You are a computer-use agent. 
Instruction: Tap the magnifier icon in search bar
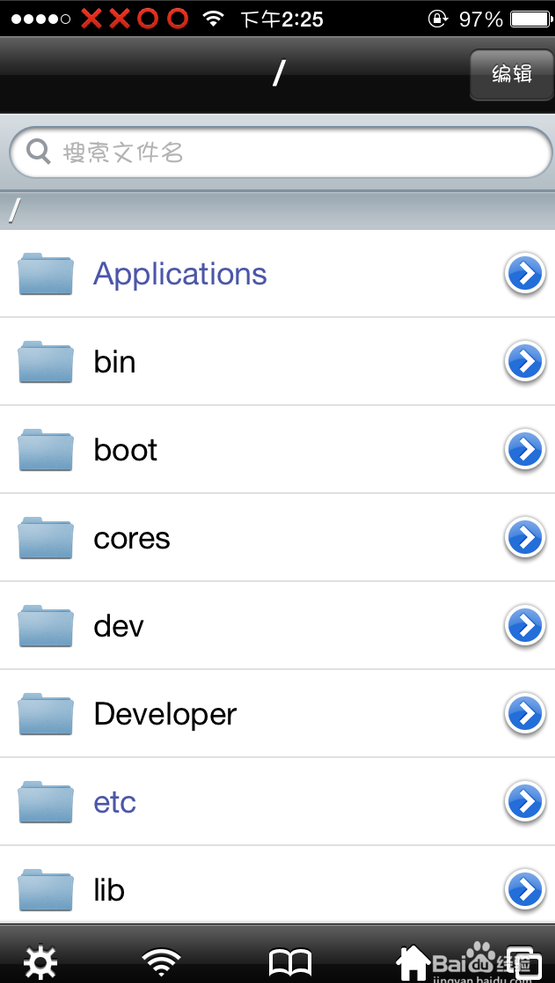[x=39, y=152]
